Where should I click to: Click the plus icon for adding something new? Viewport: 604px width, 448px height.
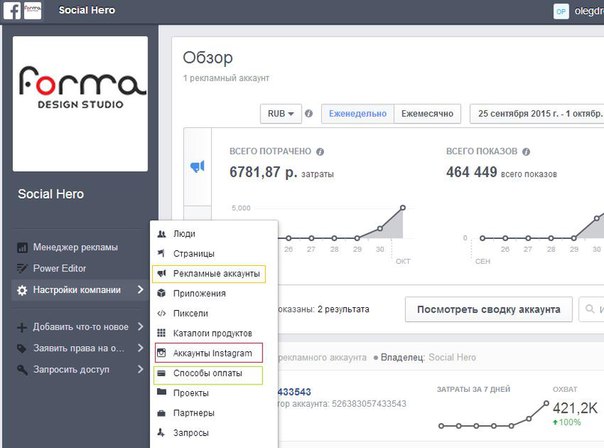22,327
